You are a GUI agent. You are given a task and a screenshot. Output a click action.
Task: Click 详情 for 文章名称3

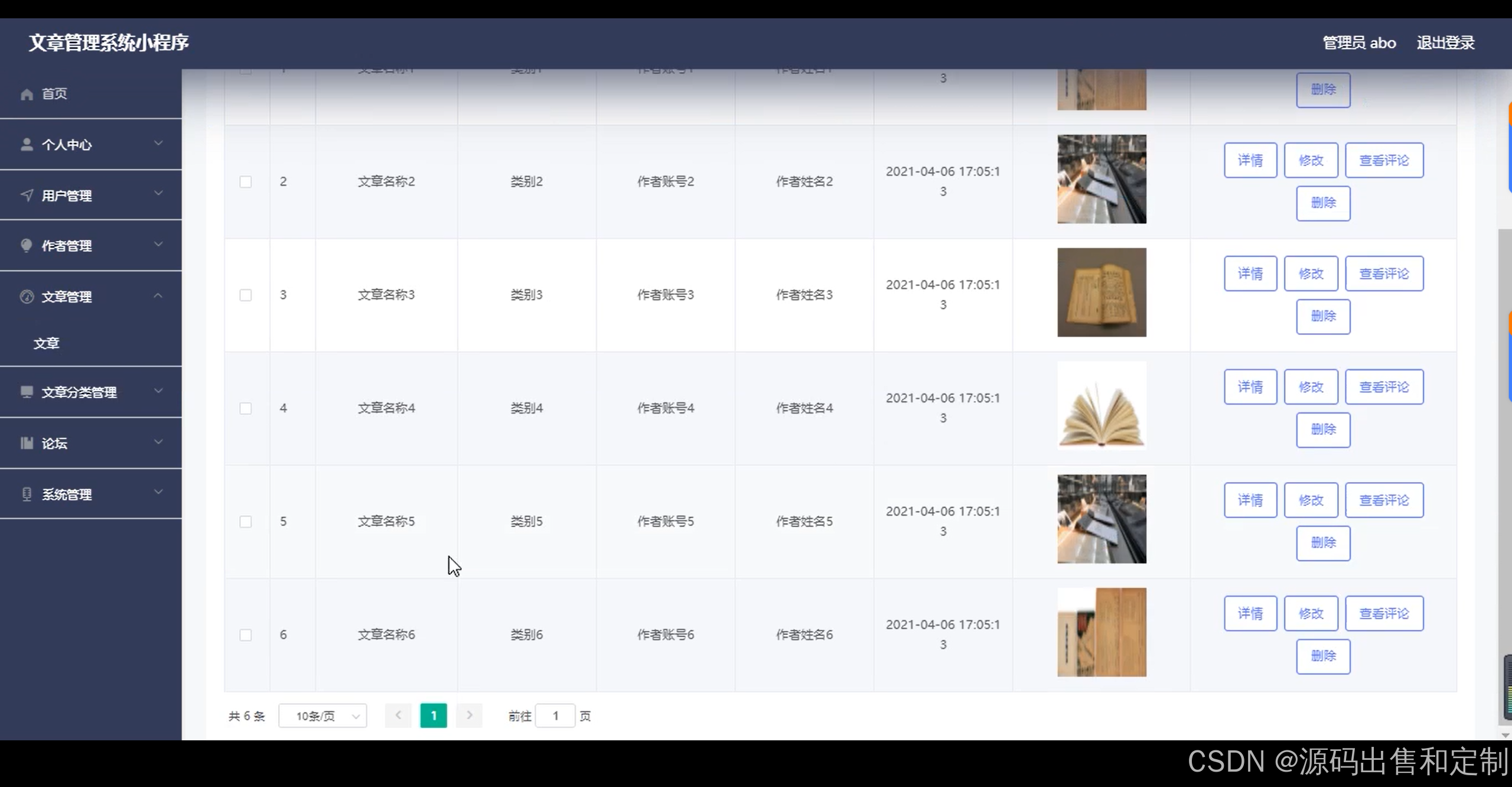pyautogui.click(x=1250, y=274)
